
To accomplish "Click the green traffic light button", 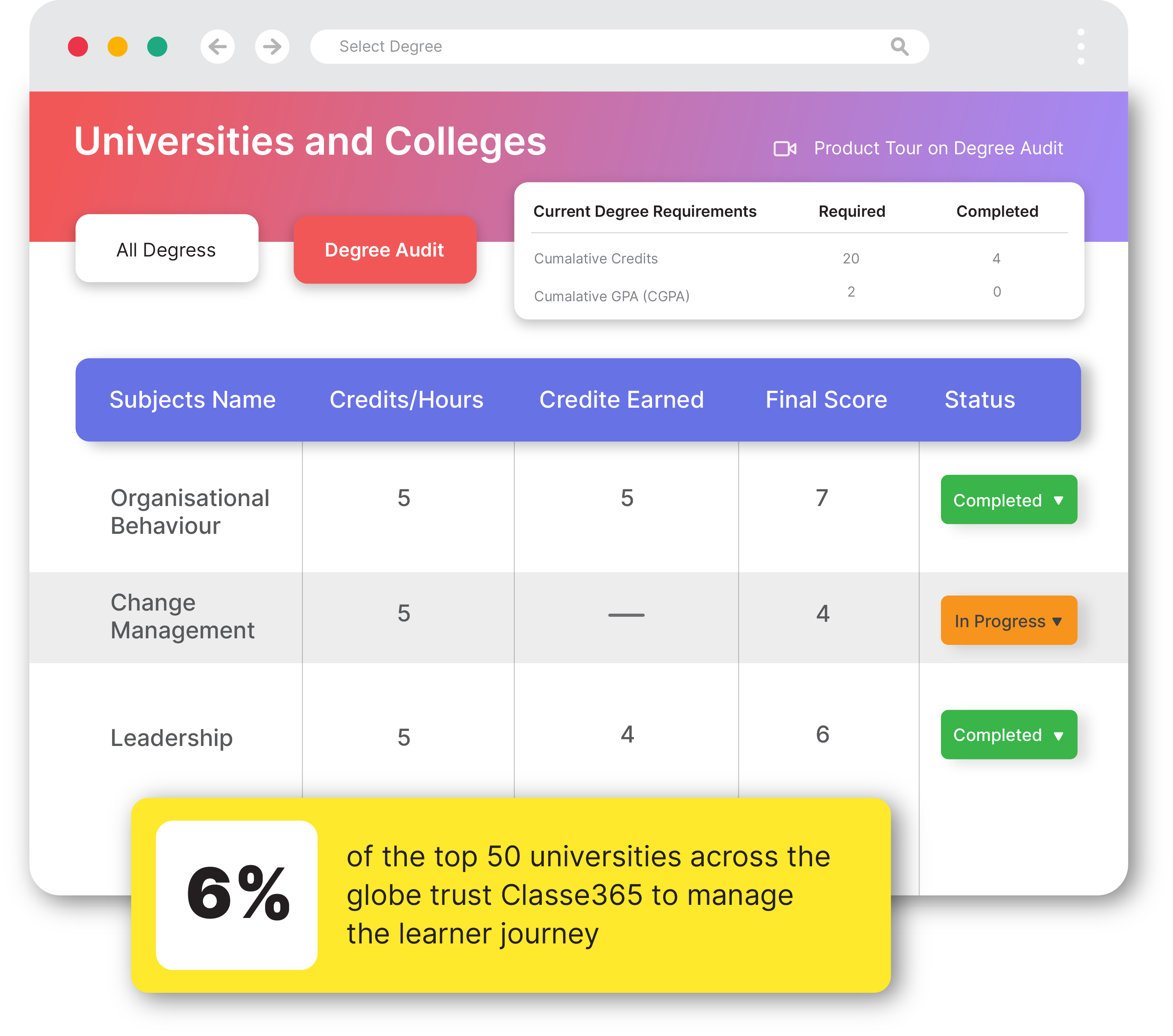I will 157,47.
